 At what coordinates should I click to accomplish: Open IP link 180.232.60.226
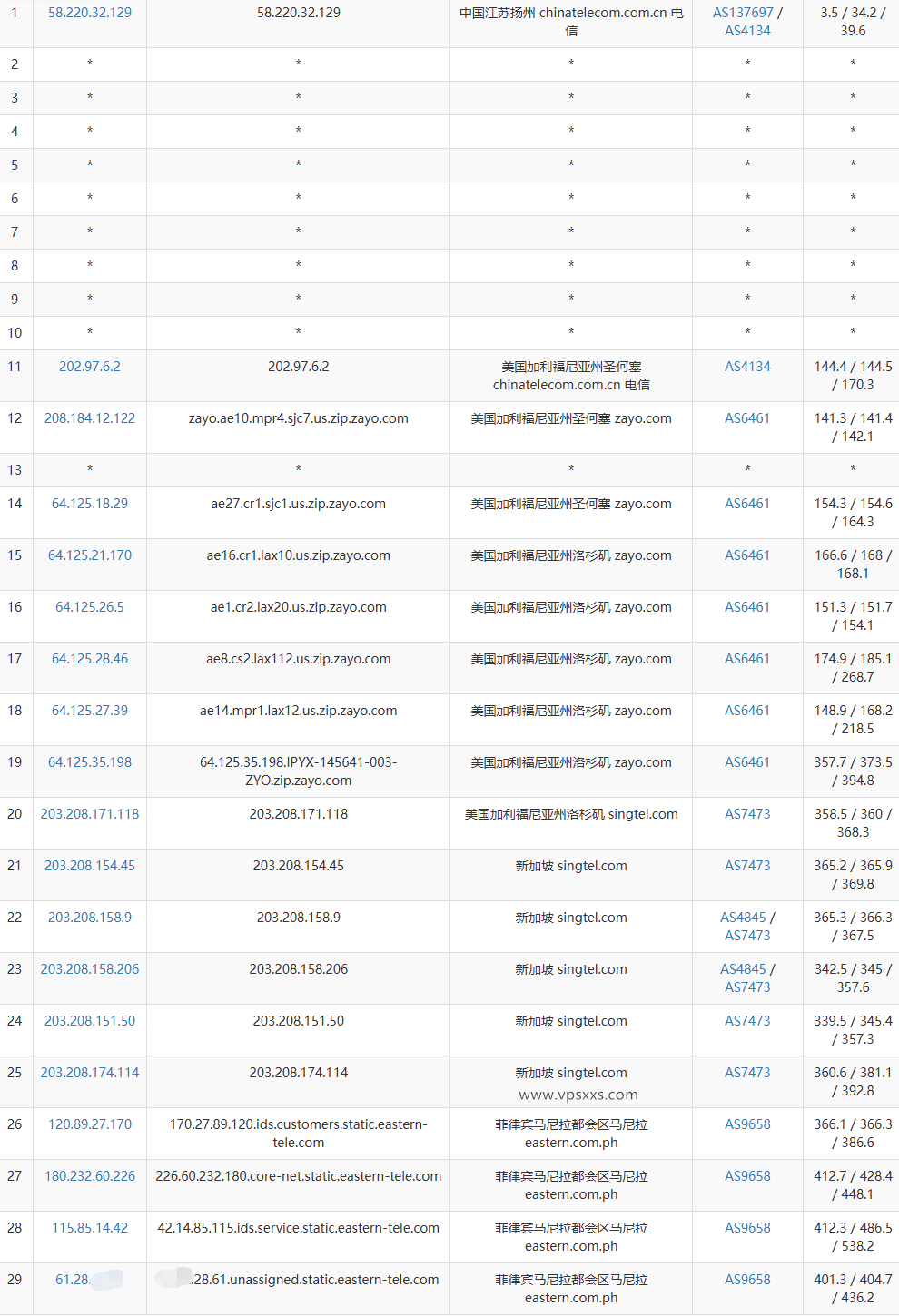click(x=90, y=1176)
